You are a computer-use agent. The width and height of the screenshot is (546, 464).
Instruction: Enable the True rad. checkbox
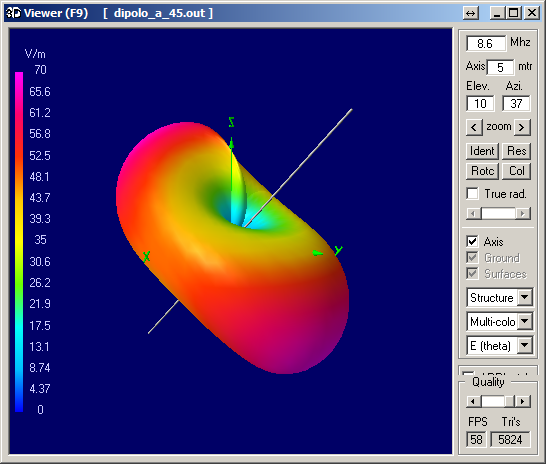473,194
